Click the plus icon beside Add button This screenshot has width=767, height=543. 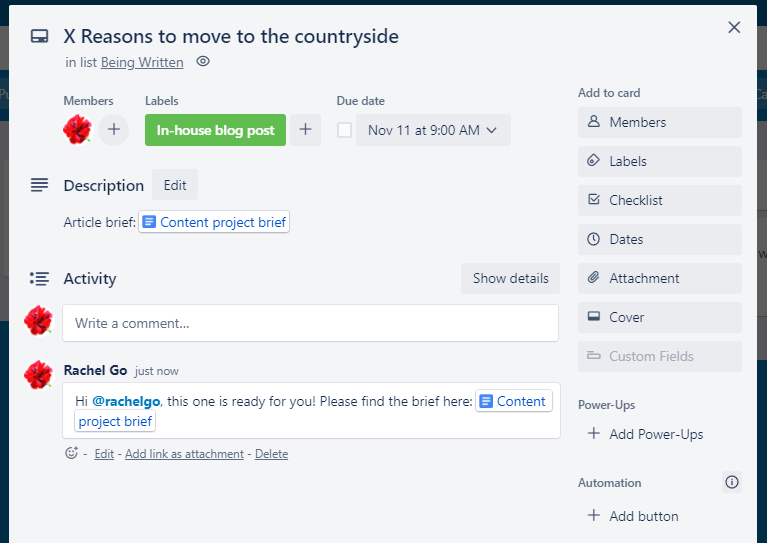[594, 515]
